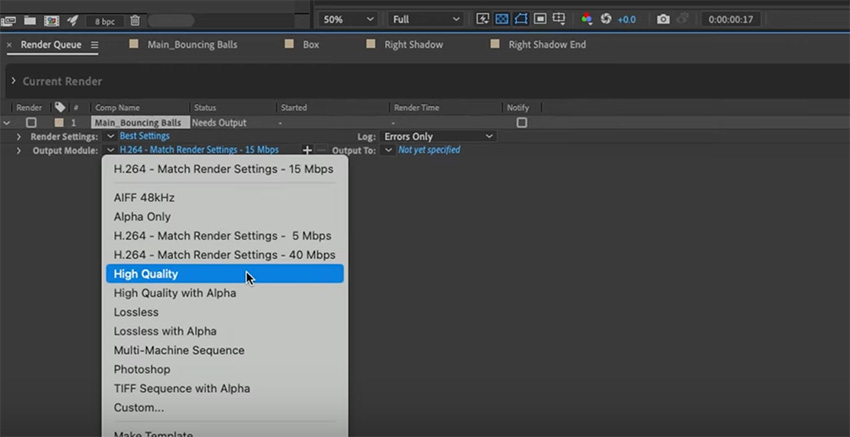Image resolution: width=850 pixels, height=437 pixels.
Task: Click the rocket icon in Project panel
Action: 73,20
